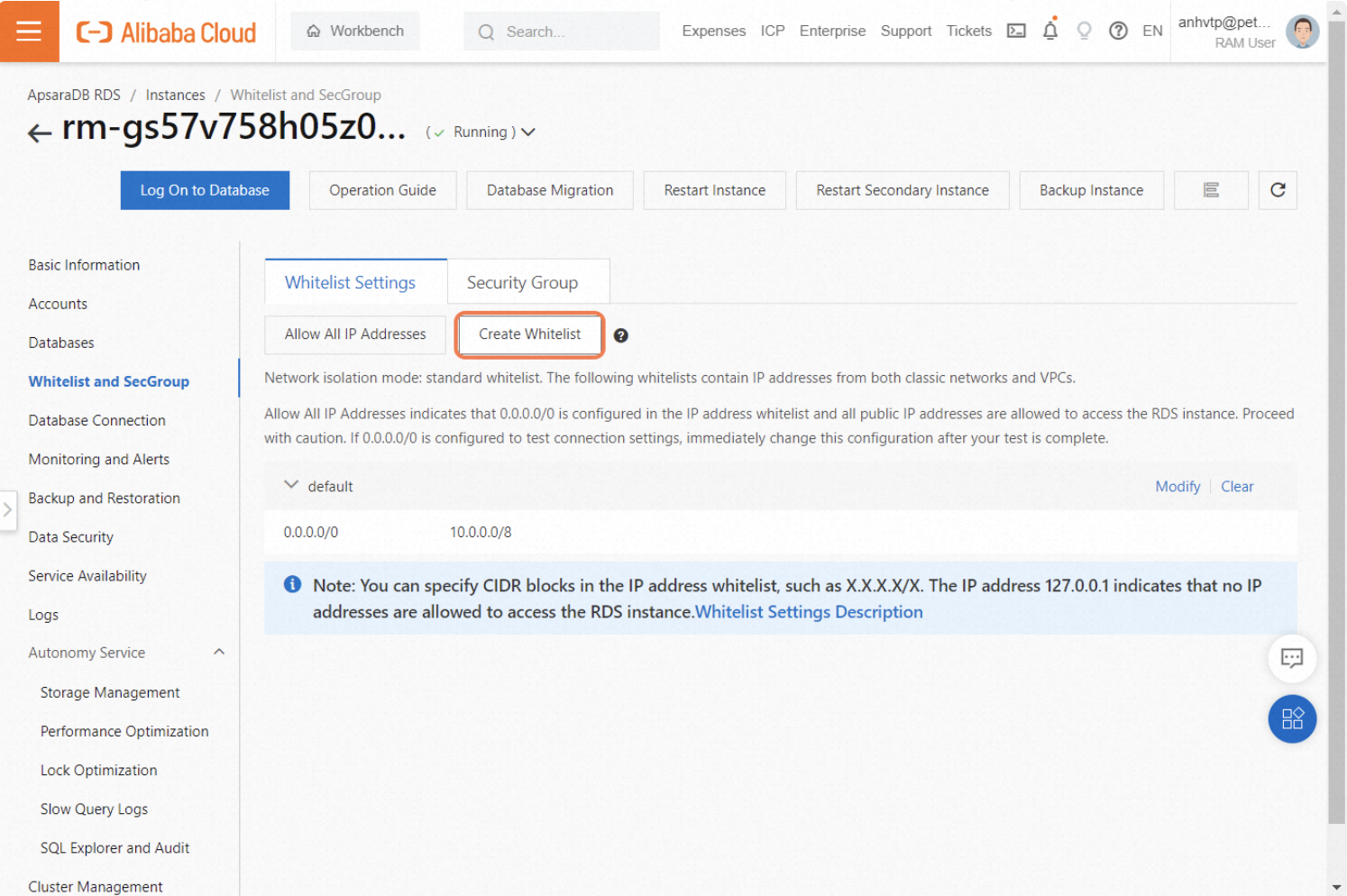The height and width of the screenshot is (896, 1347).
Task: Open the task list icon button
Action: pos(1211,190)
